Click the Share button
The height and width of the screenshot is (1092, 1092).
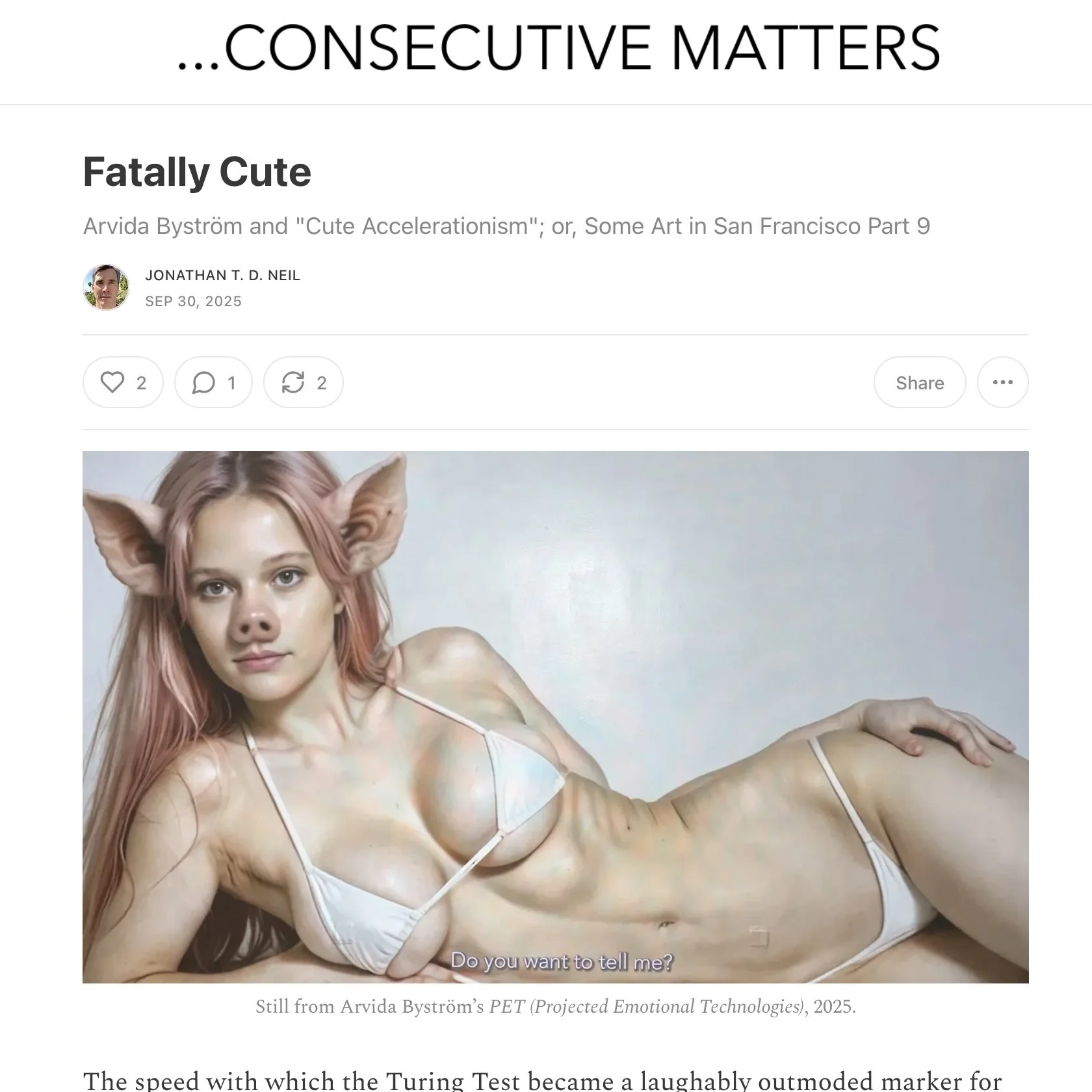click(x=920, y=382)
